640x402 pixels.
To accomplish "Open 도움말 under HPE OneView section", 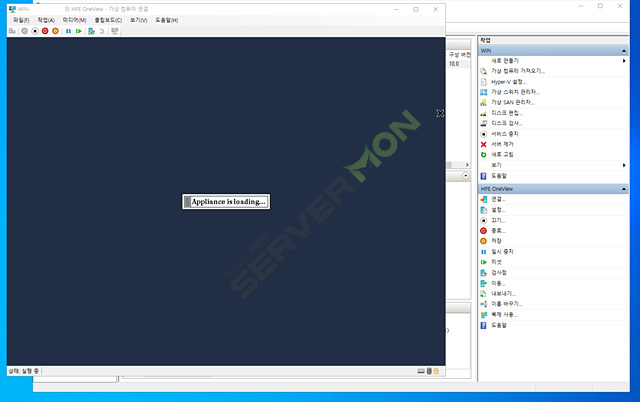I will (x=499, y=325).
